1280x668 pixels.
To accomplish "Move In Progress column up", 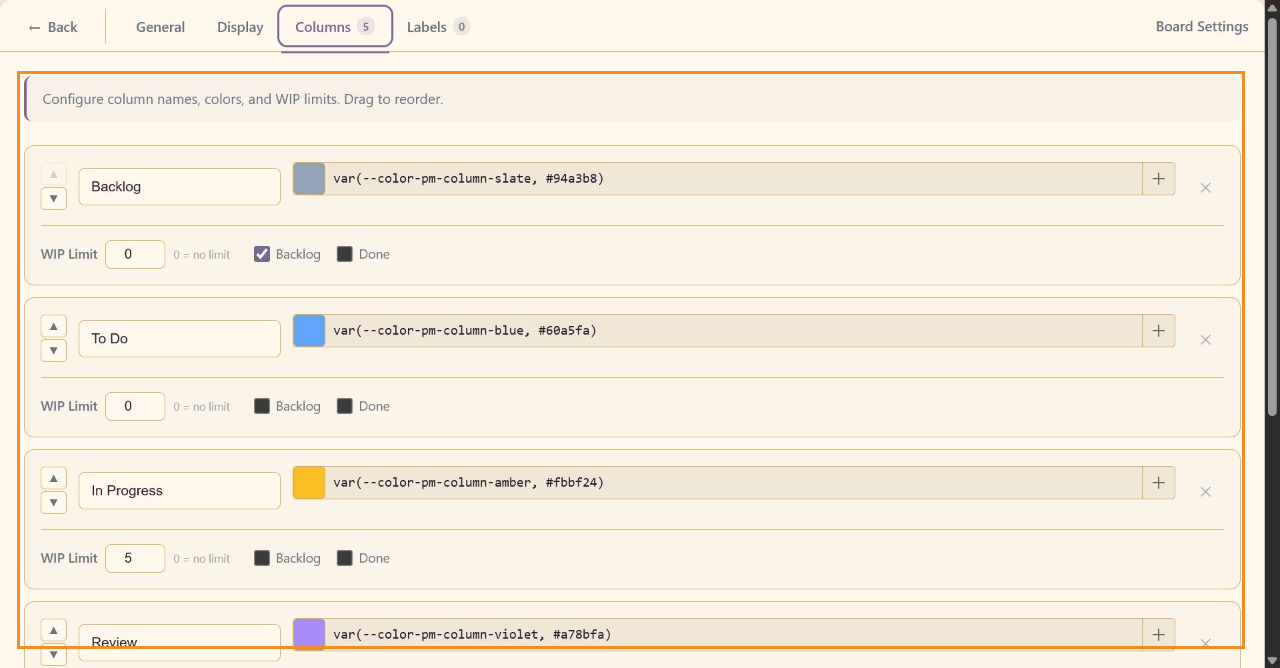I will [x=54, y=478].
